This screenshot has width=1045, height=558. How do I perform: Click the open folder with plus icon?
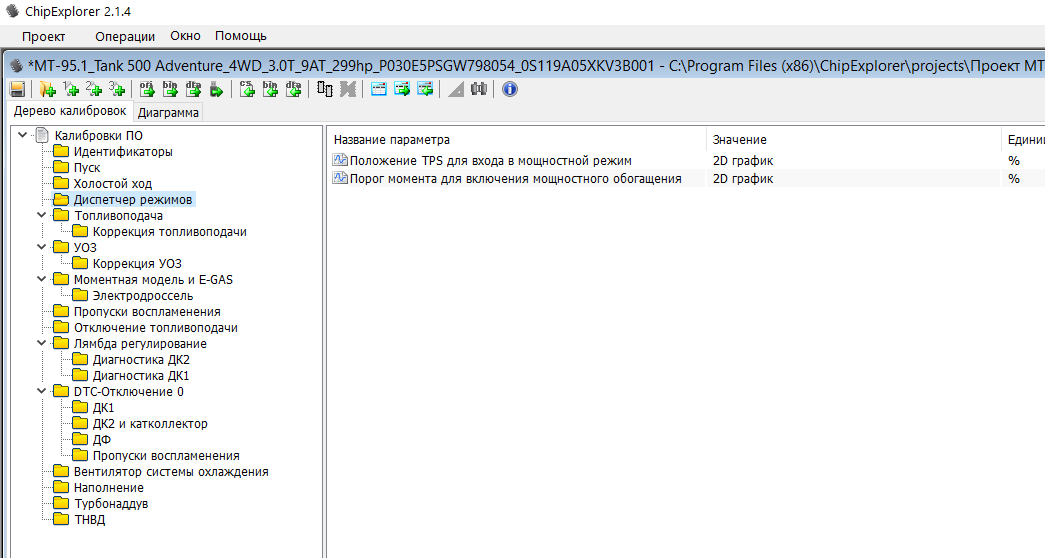46,89
